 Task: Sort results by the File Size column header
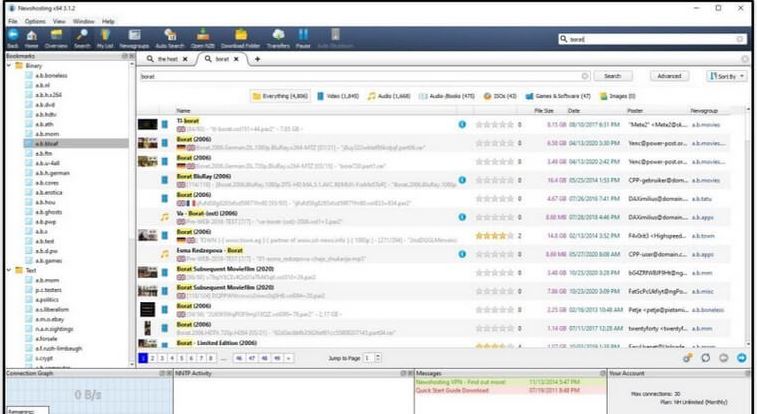(x=544, y=110)
